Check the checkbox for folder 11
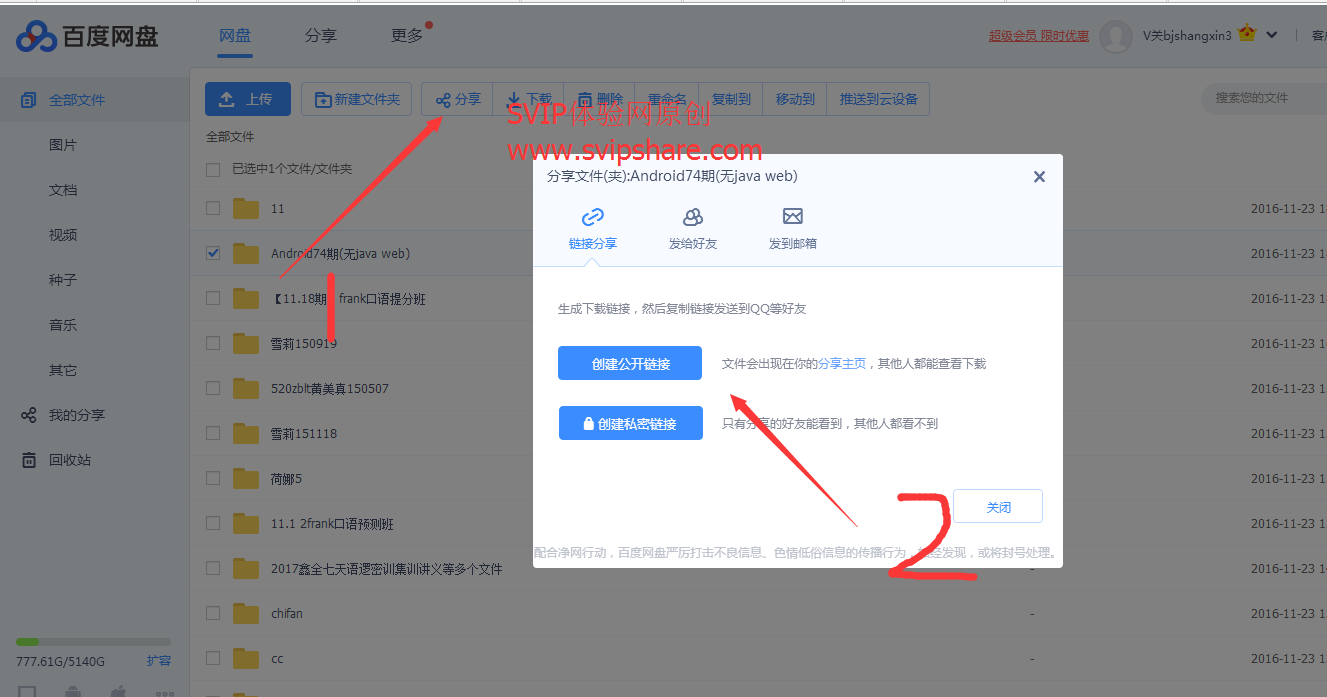Screen dimensions: 1327x697 213,208
